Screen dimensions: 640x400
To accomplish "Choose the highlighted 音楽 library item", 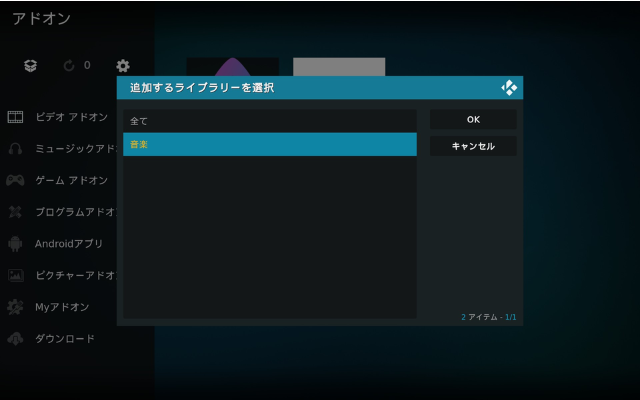I will coord(269,145).
